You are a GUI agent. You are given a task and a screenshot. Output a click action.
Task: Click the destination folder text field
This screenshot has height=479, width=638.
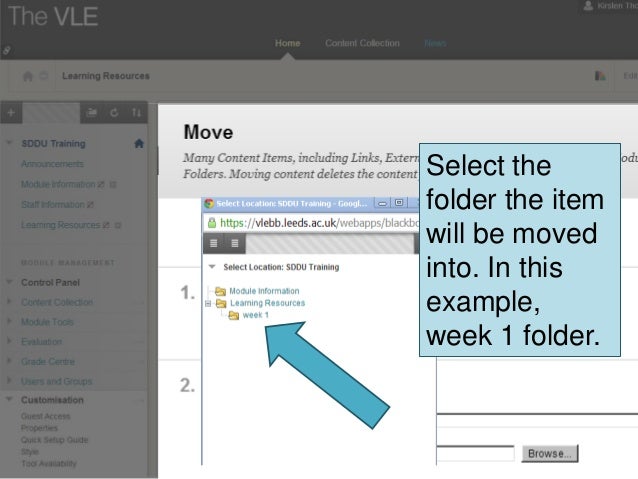pos(475,453)
